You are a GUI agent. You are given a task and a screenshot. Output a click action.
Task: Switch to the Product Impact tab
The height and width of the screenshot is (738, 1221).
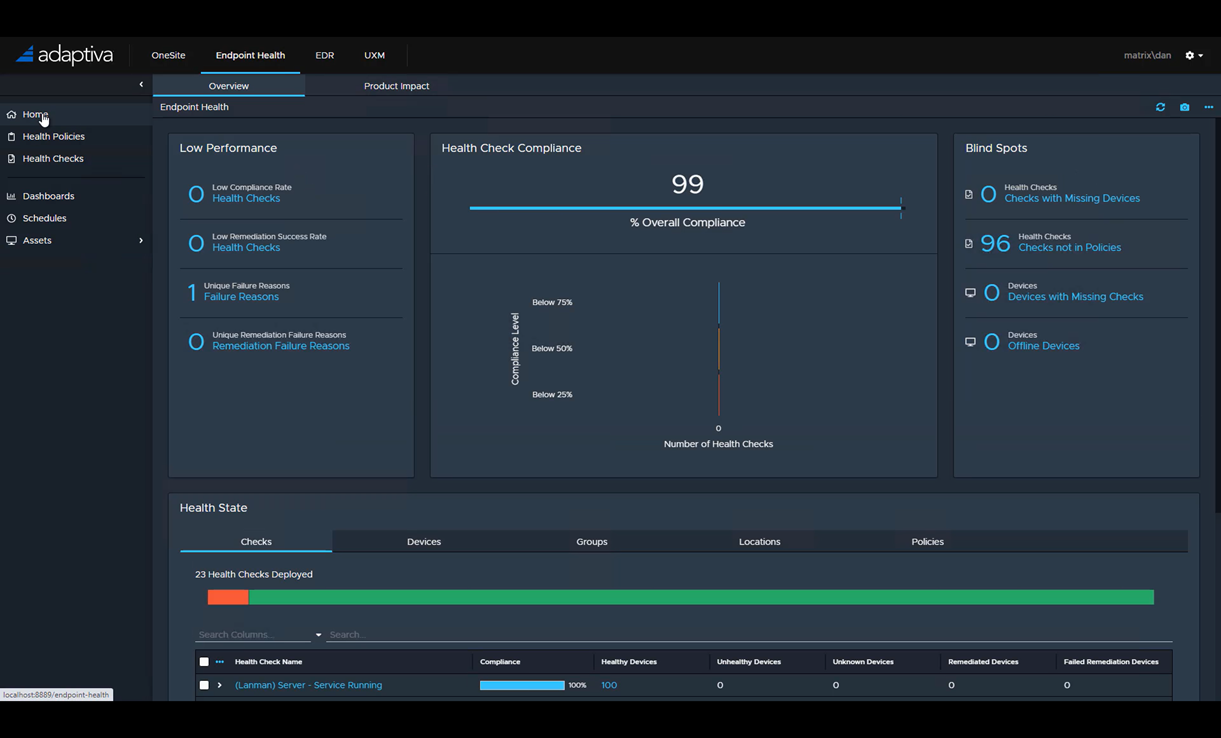tap(396, 86)
